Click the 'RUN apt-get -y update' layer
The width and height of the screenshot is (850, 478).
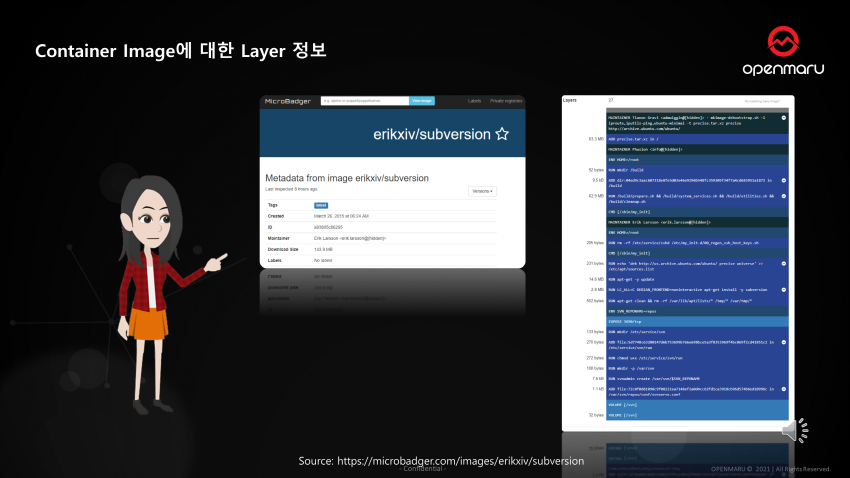coord(697,280)
